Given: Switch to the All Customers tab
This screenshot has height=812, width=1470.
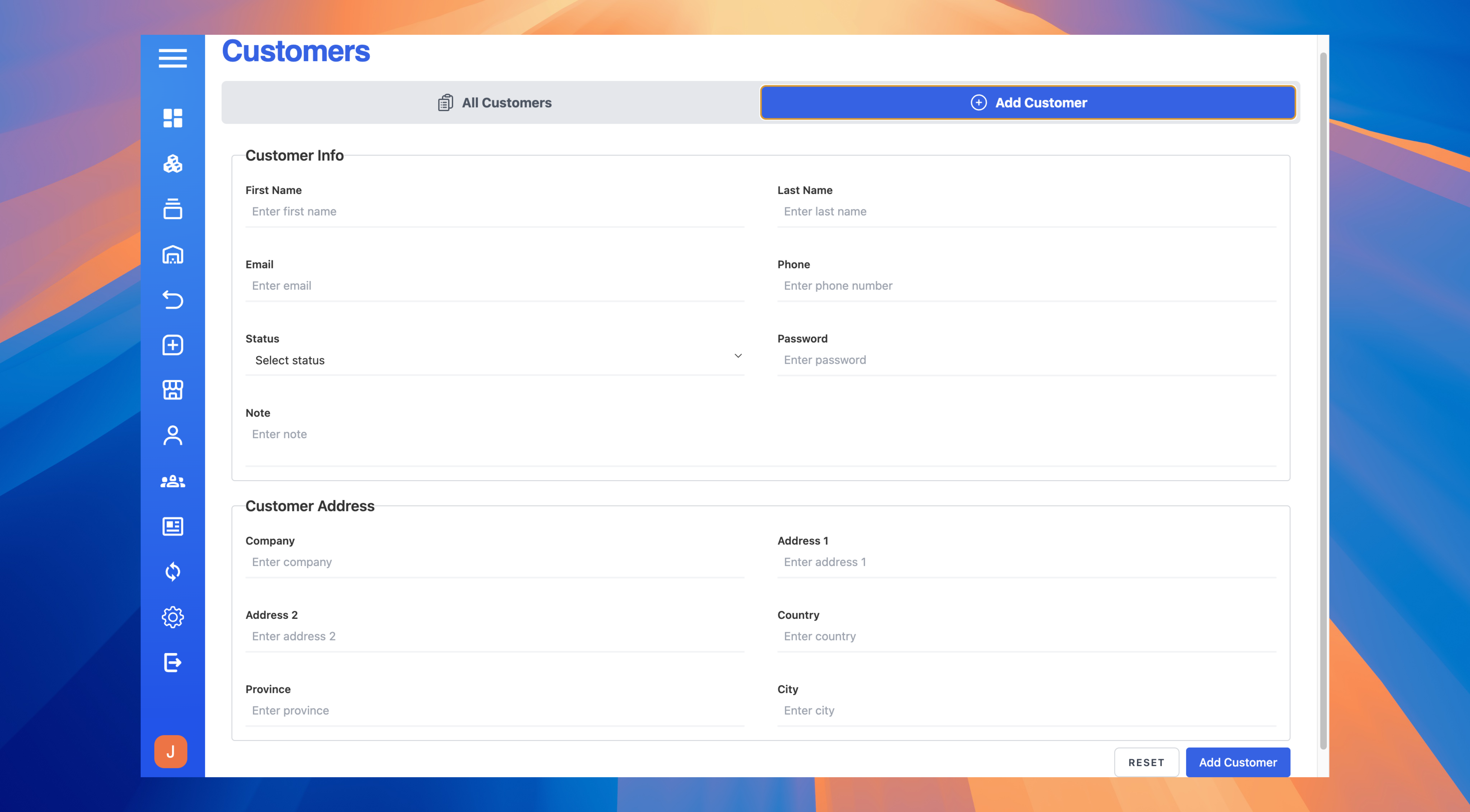Looking at the screenshot, I should [494, 103].
